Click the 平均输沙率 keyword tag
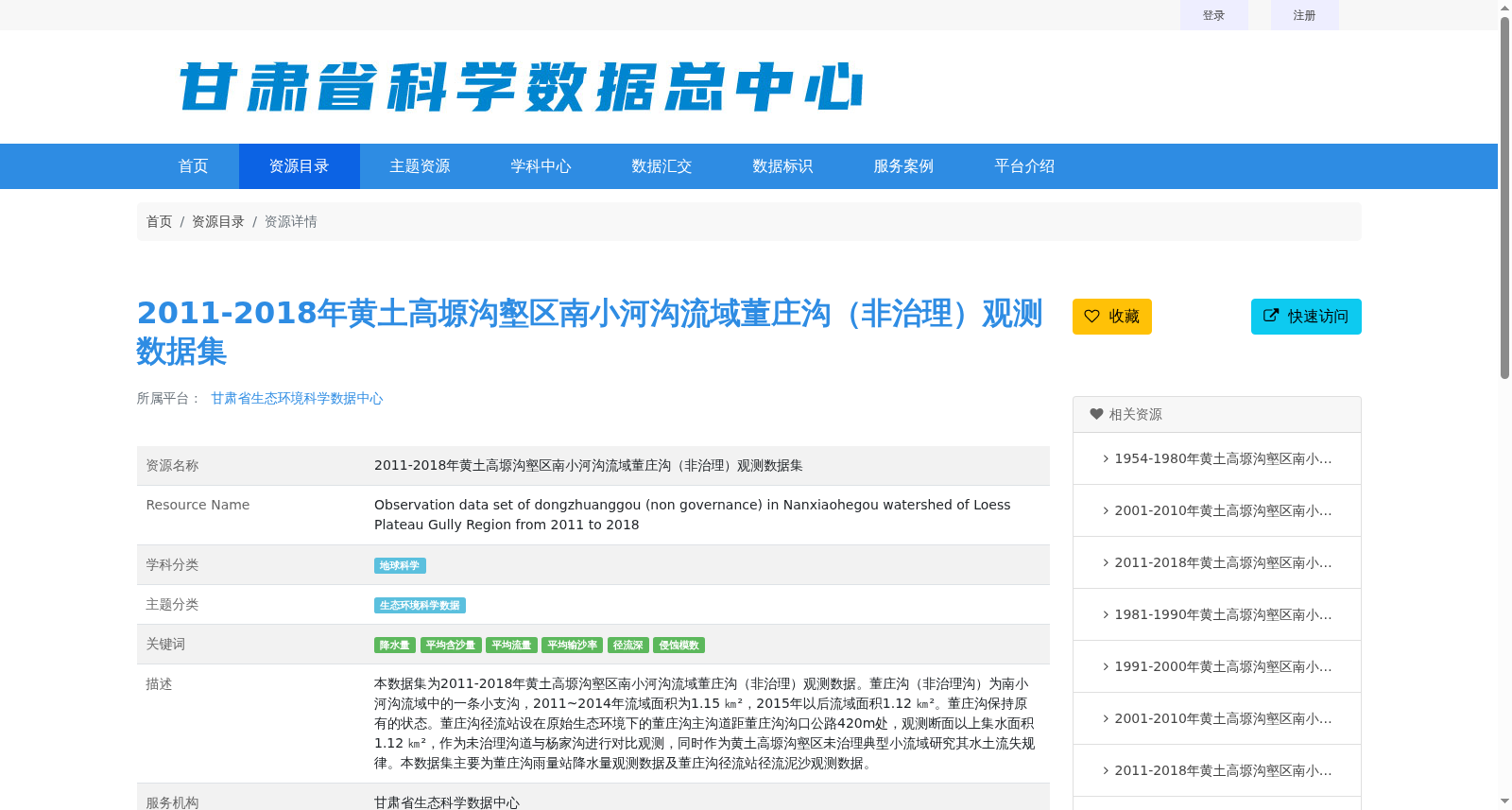Screen dimensions: 1512x810 573,645
